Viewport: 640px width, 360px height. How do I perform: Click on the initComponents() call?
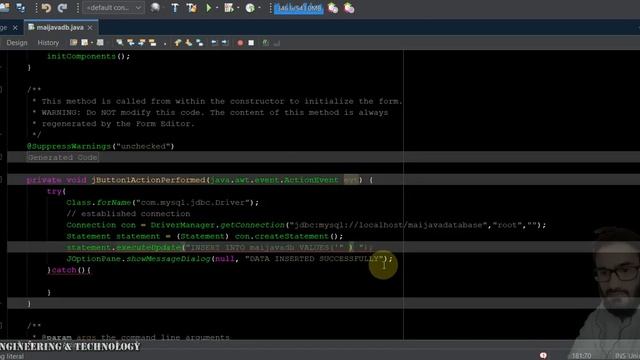point(88,56)
